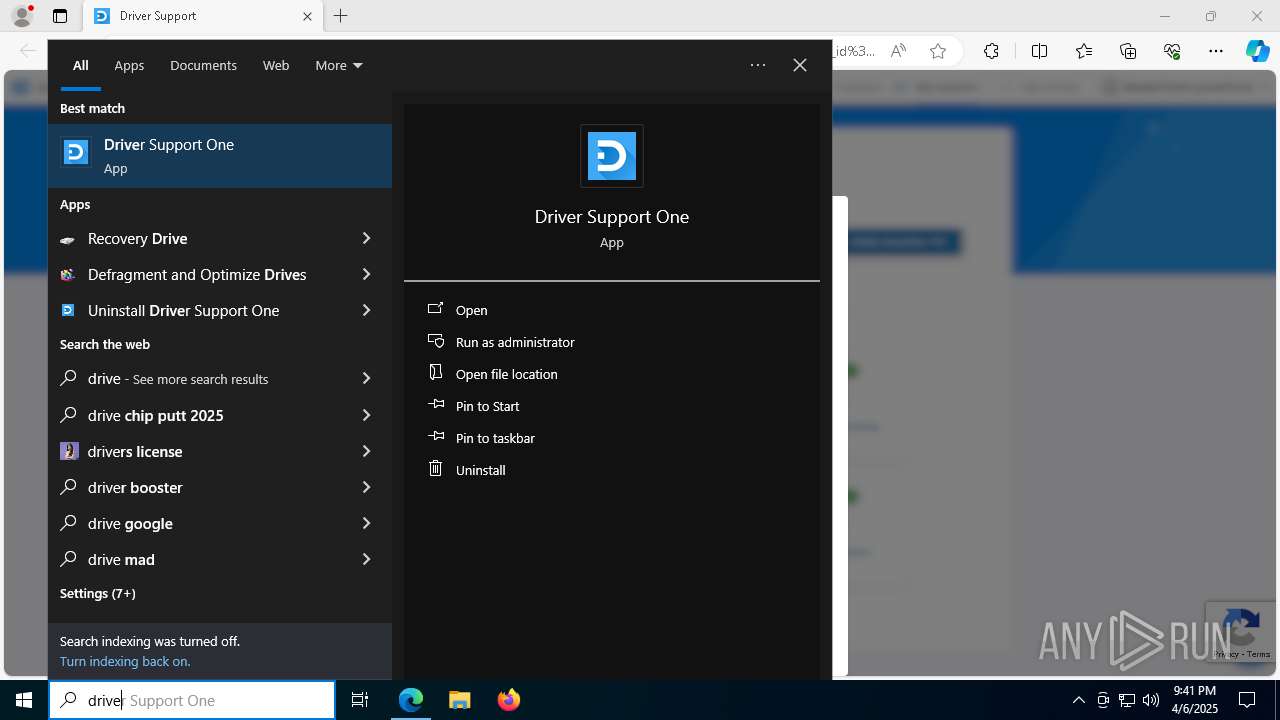Image resolution: width=1280 pixels, height=720 pixels.
Task: Launch Microsoft Edge from the taskbar
Action: [x=411, y=700]
